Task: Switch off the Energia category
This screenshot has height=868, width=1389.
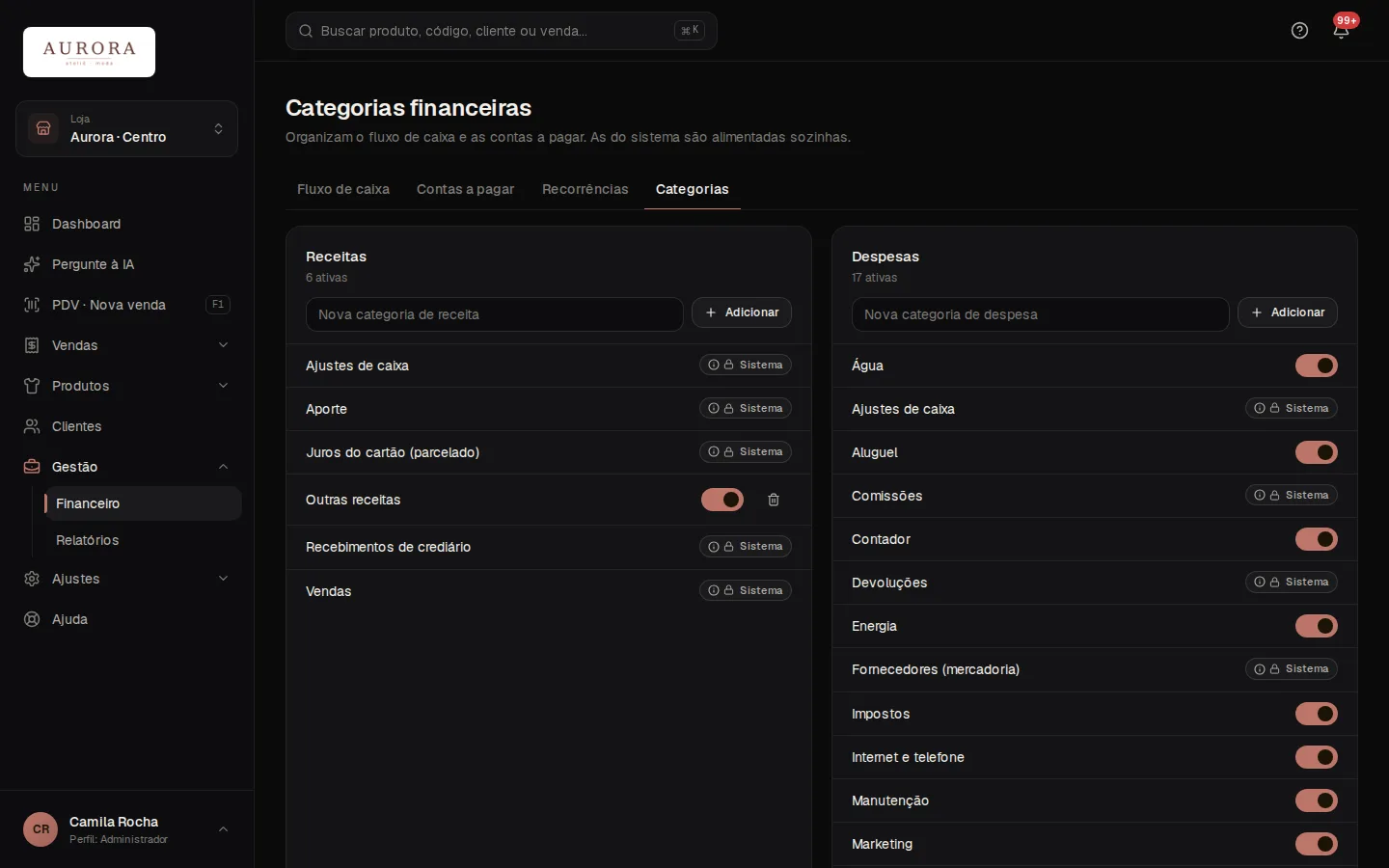Action: [1317, 626]
